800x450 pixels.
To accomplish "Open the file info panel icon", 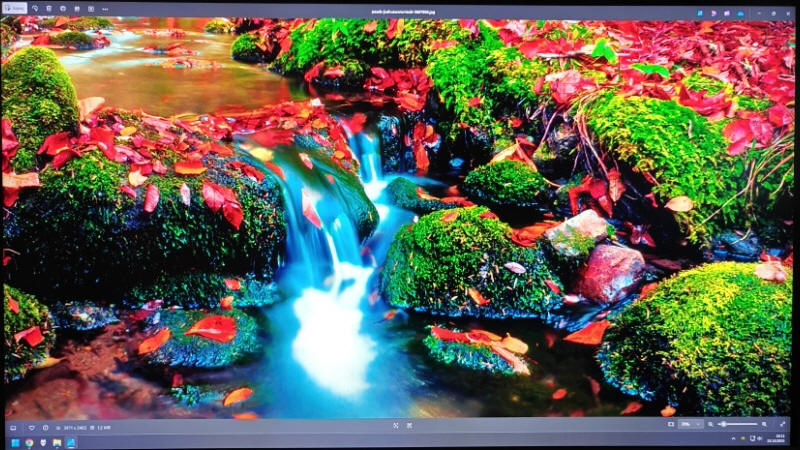I will (x=45, y=427).
